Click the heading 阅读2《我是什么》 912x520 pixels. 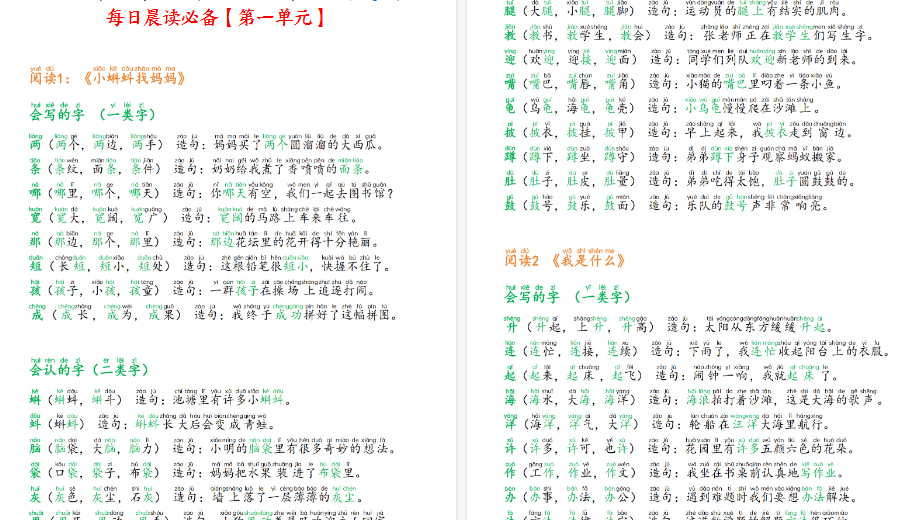[565, 260]
